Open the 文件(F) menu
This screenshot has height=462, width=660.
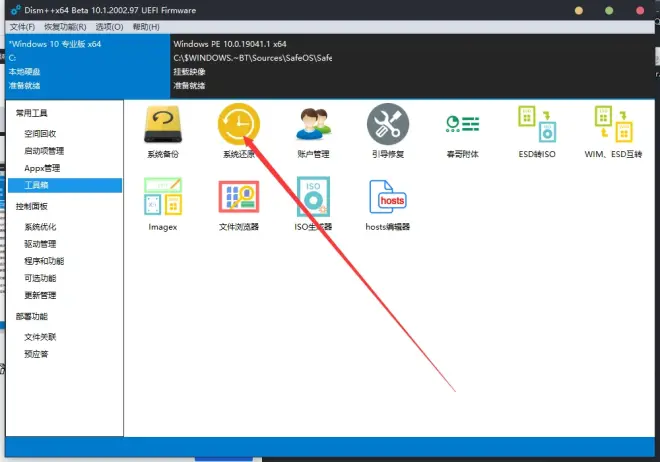tap(22, 27)
